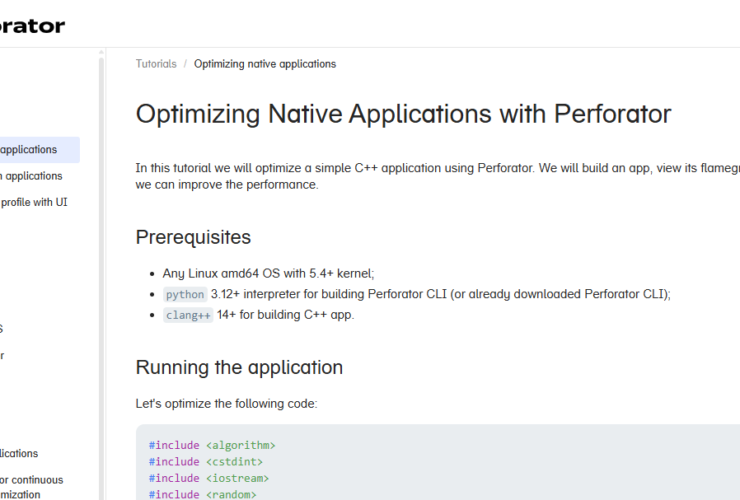The height and width of the screenshot is (500, 740).
Task: Click the 'python' inline code tag
Action: click(x=185, y=294)
